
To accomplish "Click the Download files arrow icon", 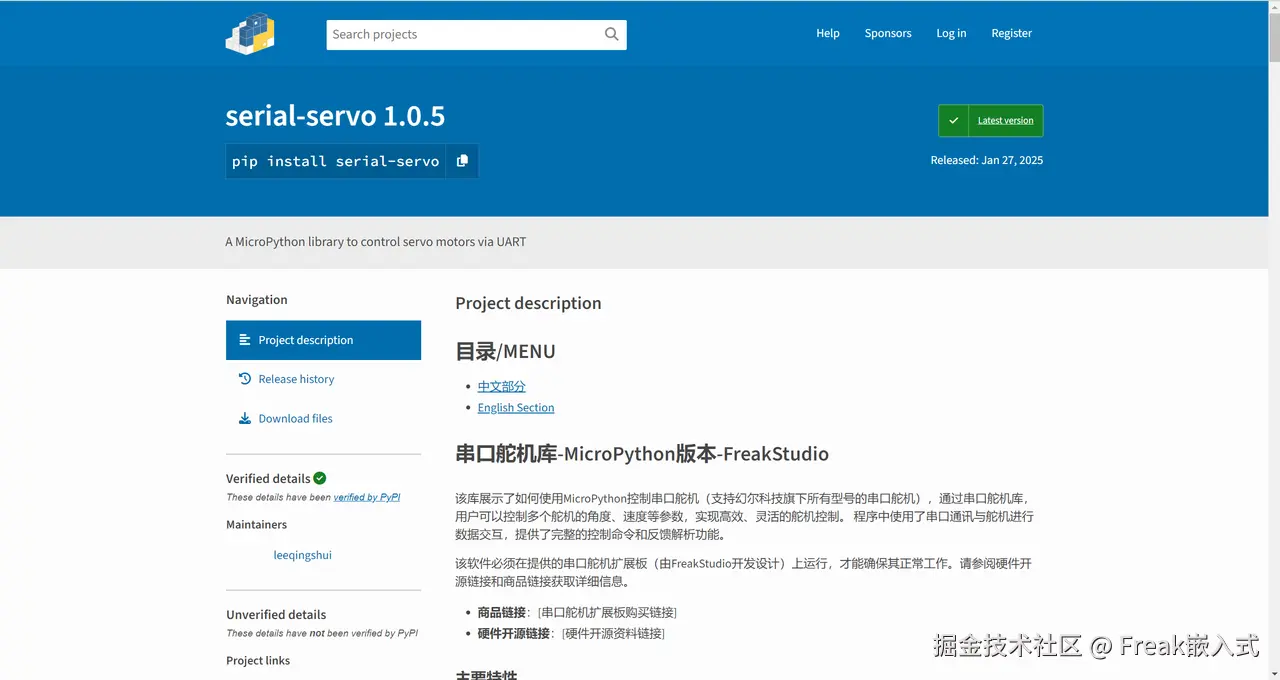I will pos(245,419).
